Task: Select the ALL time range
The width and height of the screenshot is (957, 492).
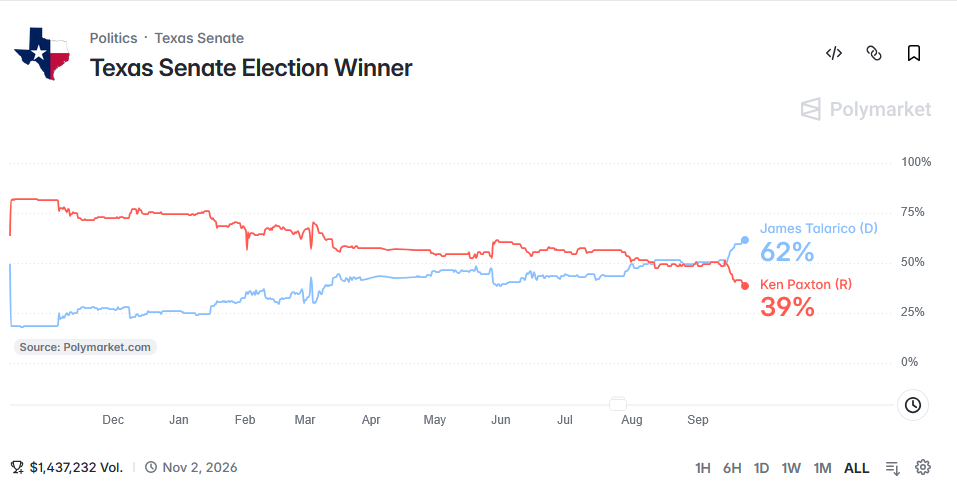Action: click(856, 468)
